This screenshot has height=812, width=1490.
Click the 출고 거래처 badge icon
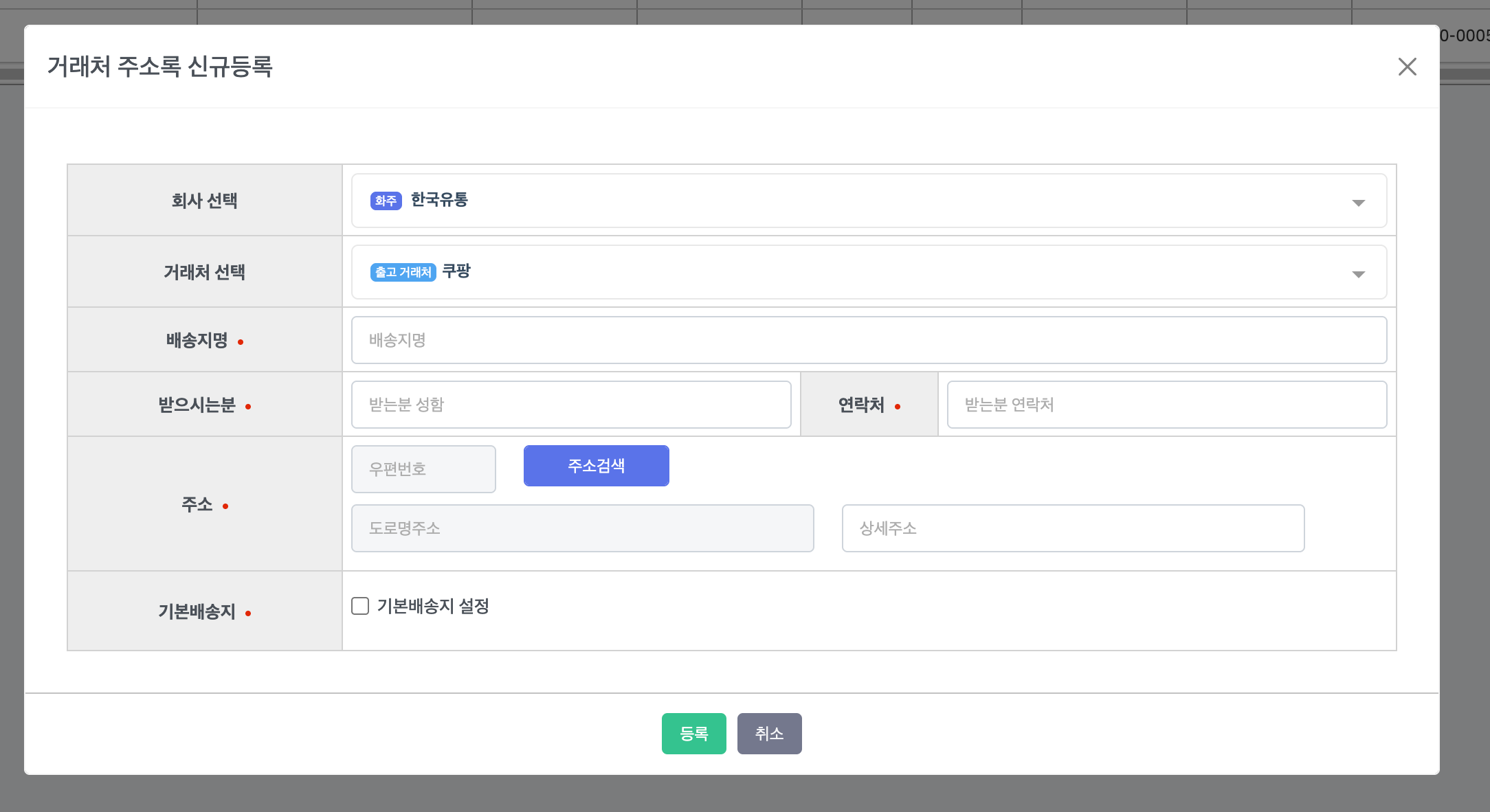point(403,272)
